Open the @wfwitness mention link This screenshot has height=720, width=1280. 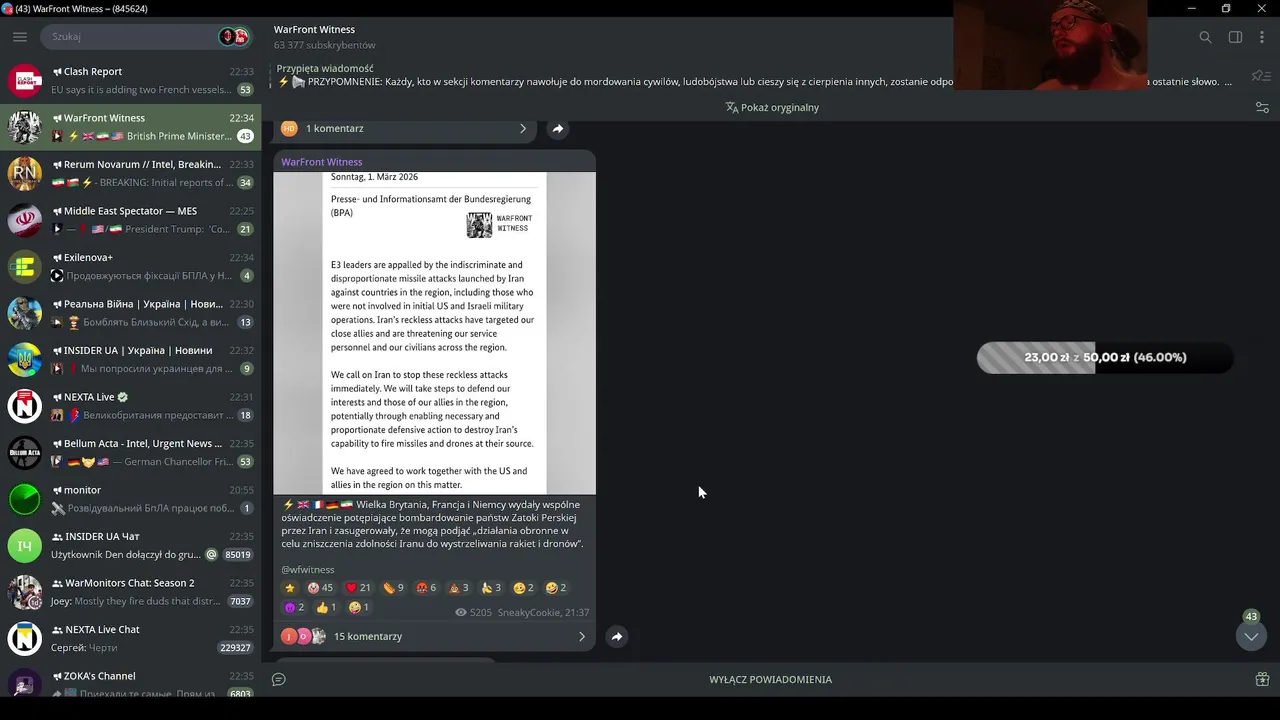[x=308, y=570]
